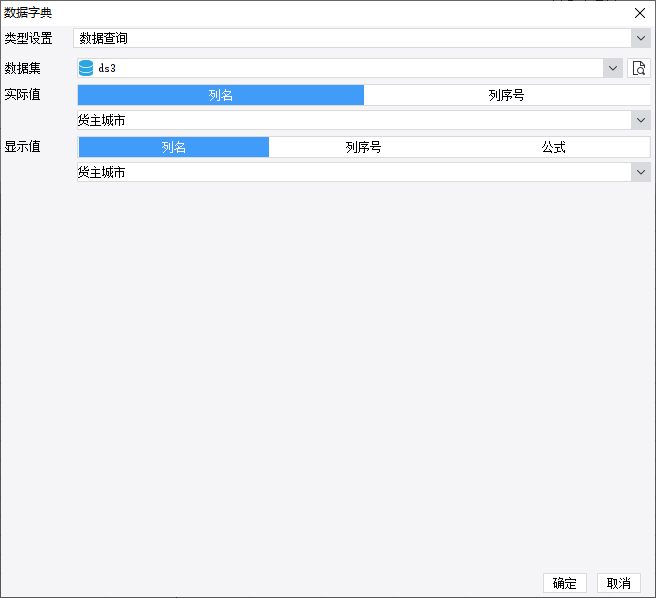The image size is (656, 598).
Task: Select 列名 option for 显示值
Action: pyautogui.click(x=174, y=147)
